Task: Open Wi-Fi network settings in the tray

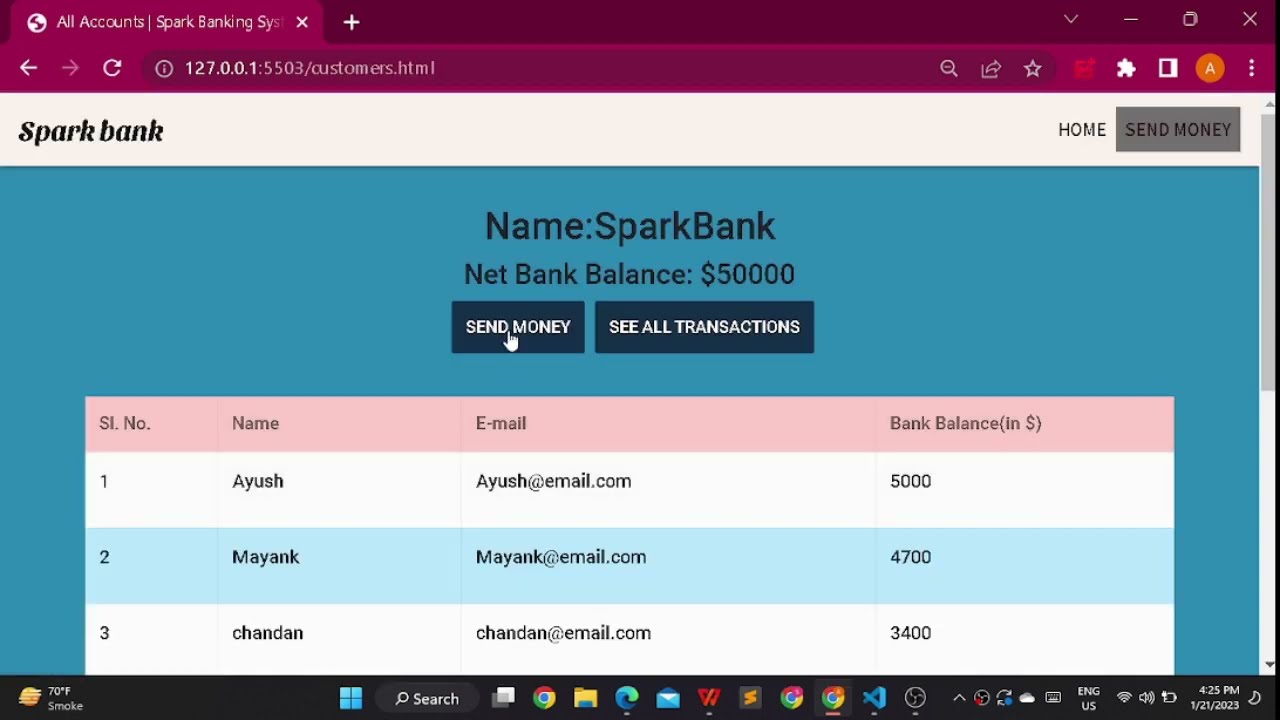Action: click(1124, 698)
